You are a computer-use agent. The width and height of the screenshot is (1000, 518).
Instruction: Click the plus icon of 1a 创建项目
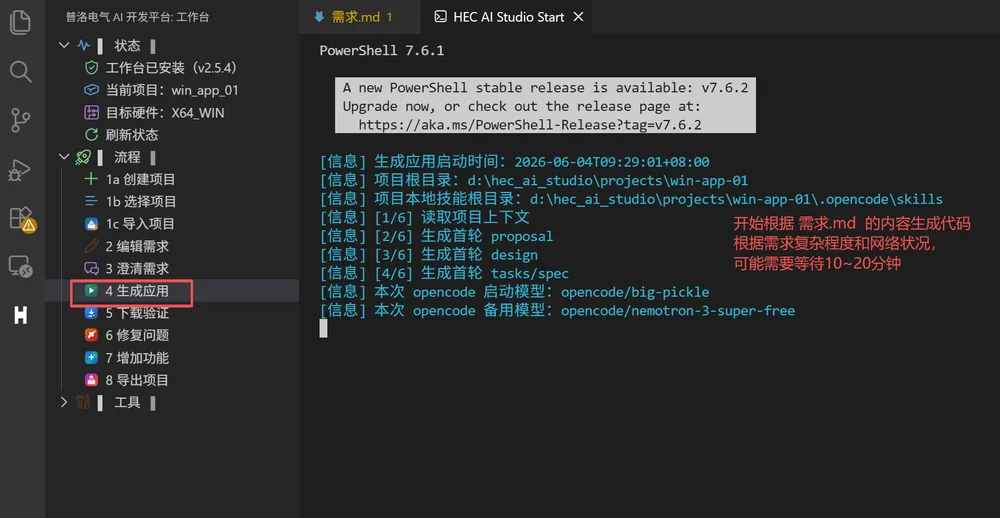pos(92,179)
